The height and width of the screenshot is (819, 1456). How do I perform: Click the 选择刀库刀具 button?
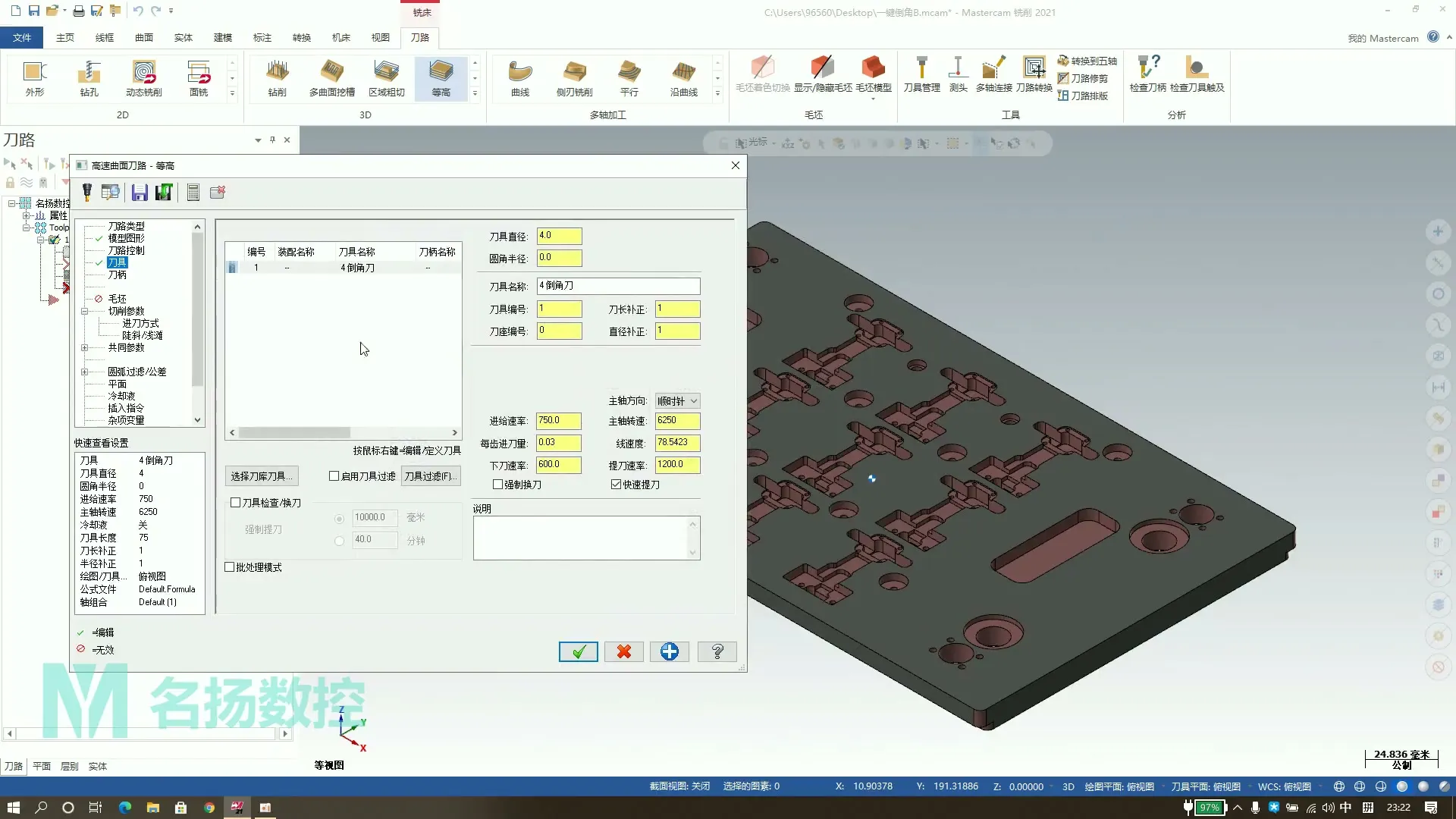262,476
